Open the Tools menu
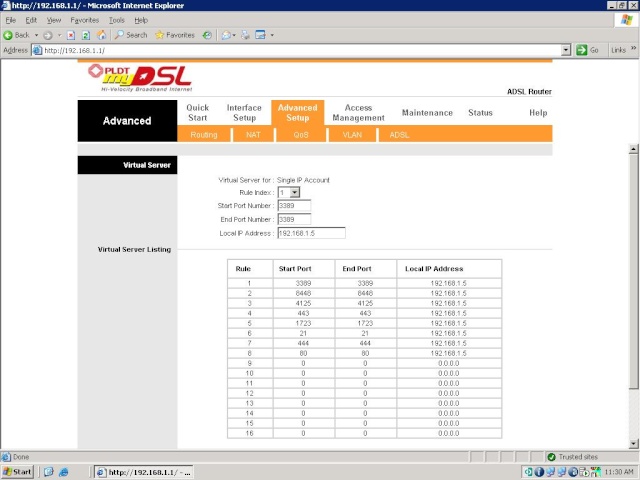Viewport: 640px width, 480px height. click(116, 20)
